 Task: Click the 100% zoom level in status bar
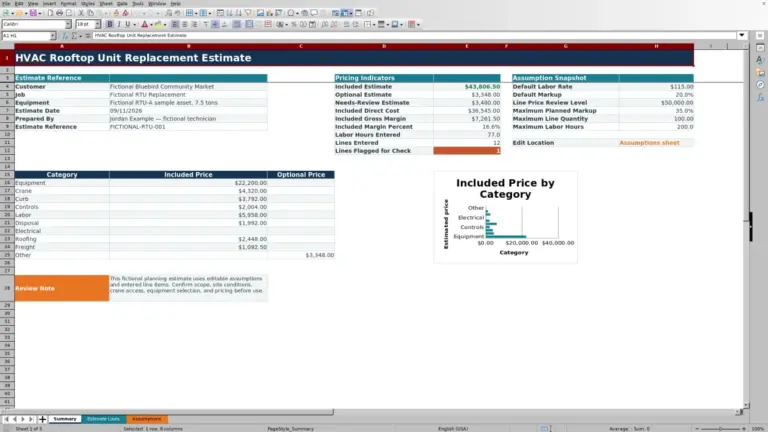(x=758, y=429)
